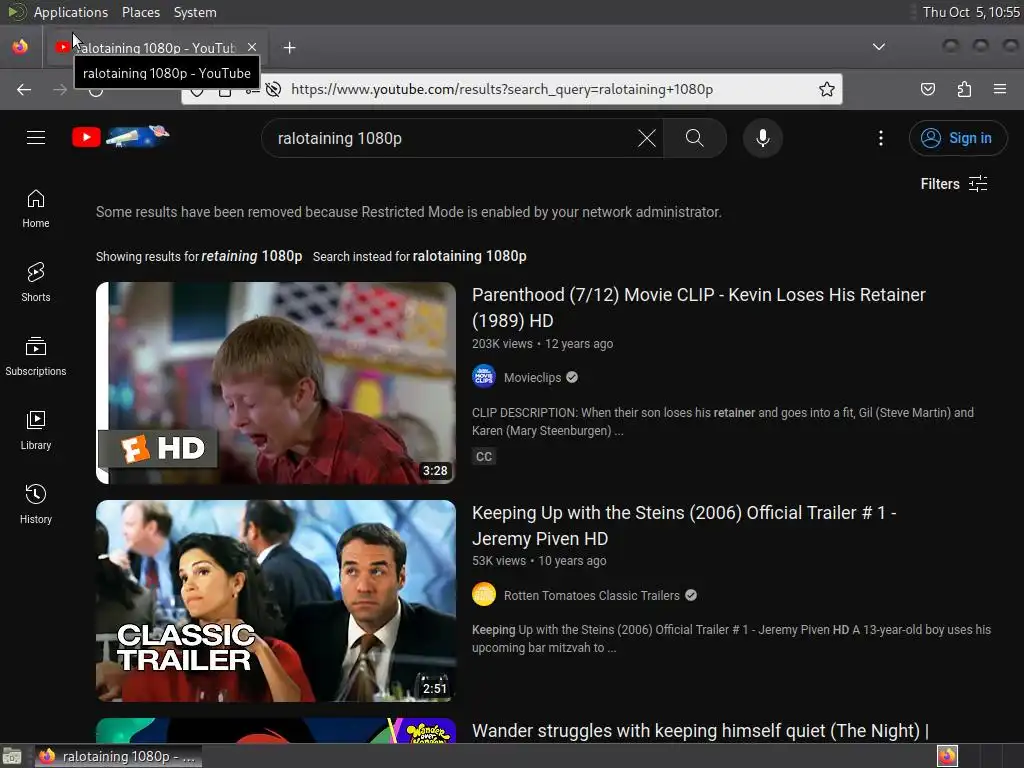Open Movieclips channel avatar
Screen dimensions: 1024x768
(484, 377)
